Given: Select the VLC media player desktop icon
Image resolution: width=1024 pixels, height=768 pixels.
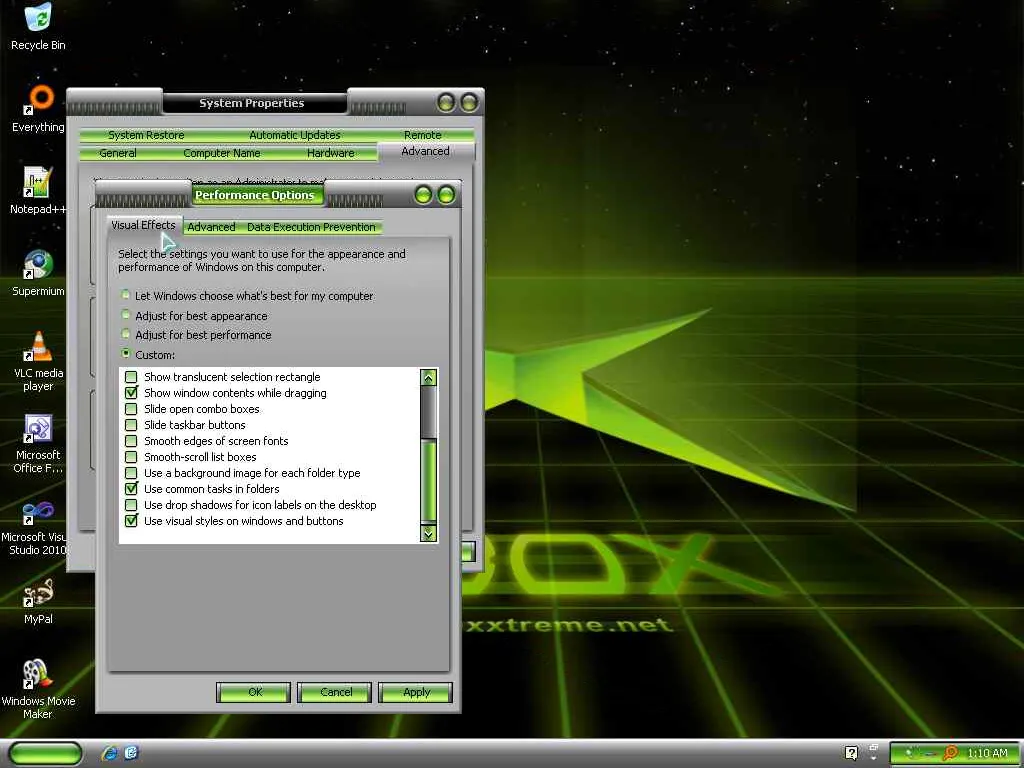Looking at the screenshot, I should pyautogui.click(x=39, y=361).
